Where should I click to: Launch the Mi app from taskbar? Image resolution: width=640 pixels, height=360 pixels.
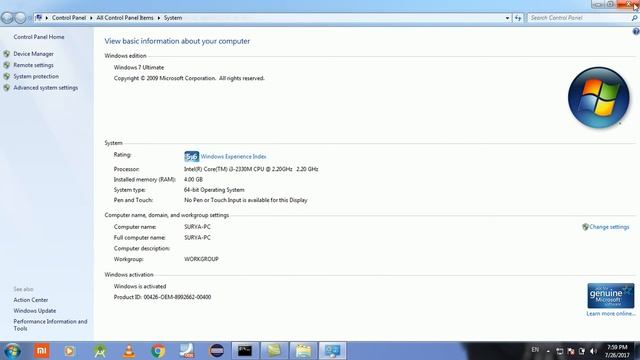[x=42, y=351]
